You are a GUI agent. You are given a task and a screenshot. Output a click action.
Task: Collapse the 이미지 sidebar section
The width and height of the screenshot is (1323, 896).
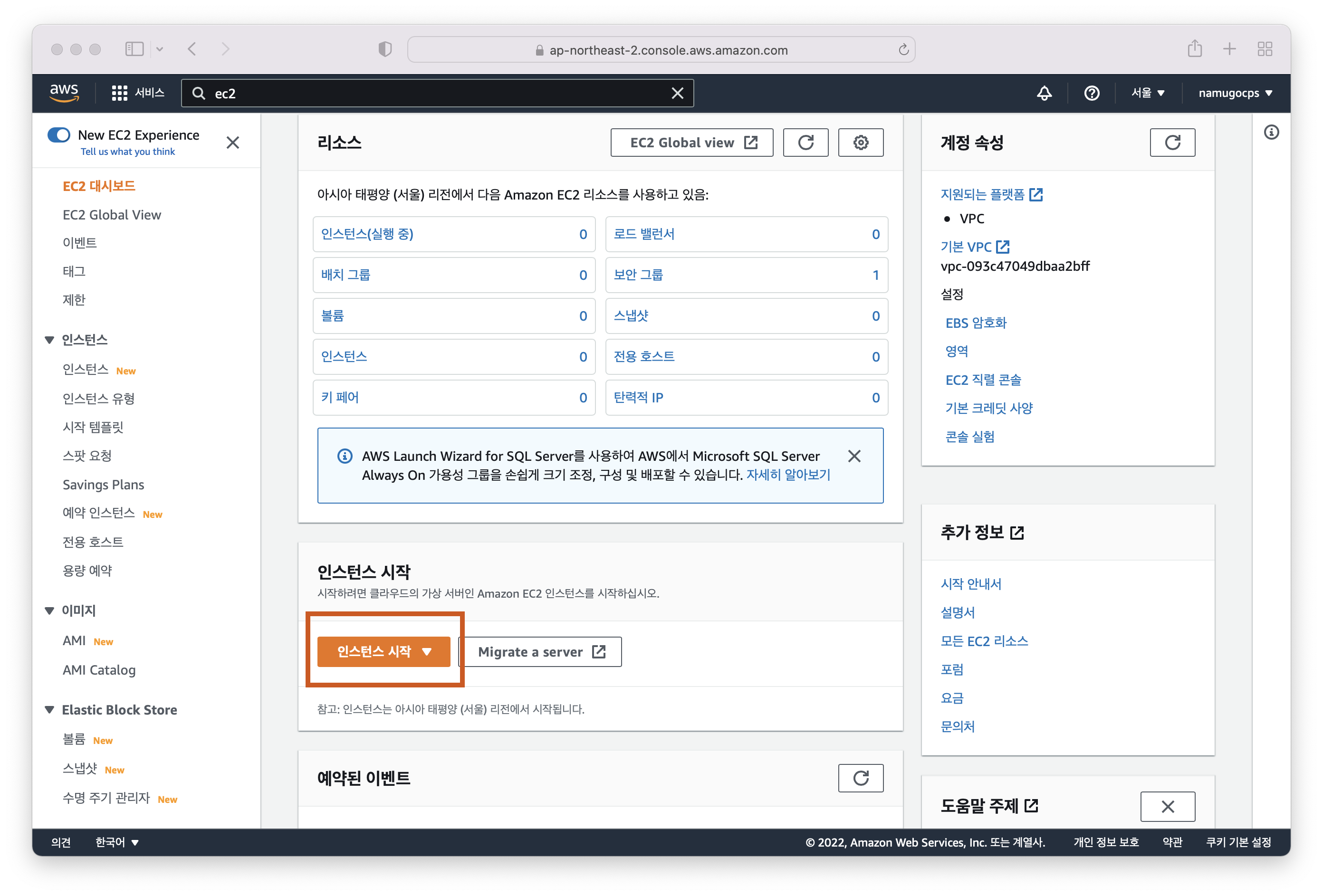click(49, 610)
